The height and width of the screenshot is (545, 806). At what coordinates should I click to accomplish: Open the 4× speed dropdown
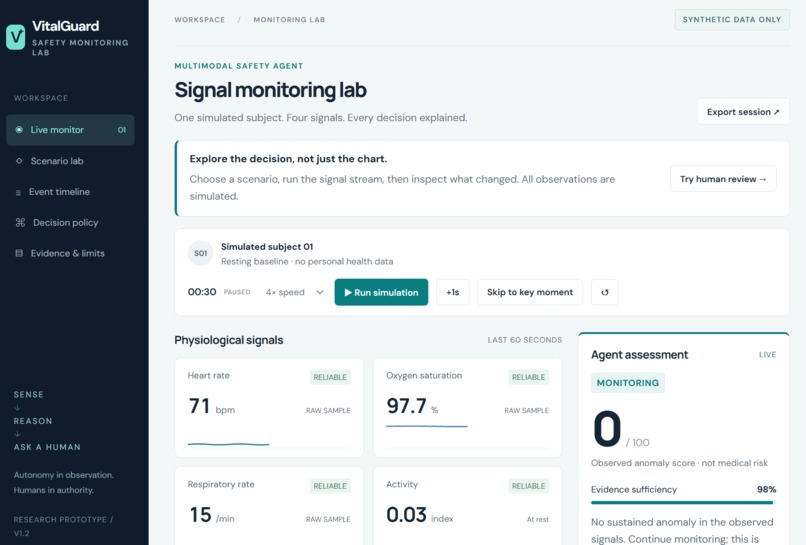click(295, 292)
